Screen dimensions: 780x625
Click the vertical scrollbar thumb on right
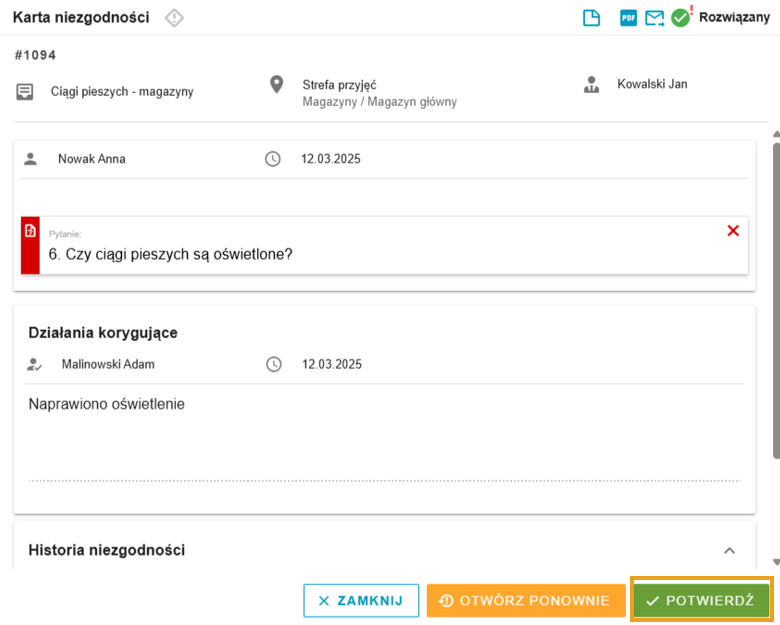(x=776, y=301)
